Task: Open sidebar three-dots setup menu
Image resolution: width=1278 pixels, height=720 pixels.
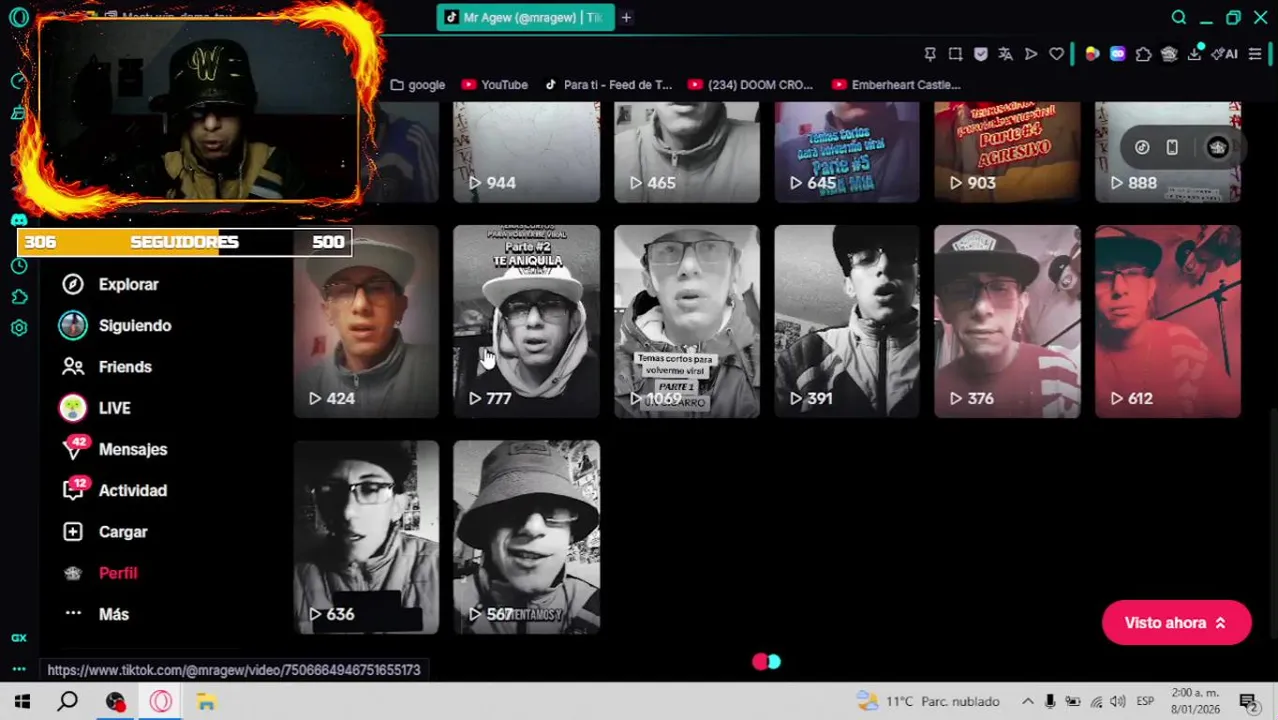Action: tap(19, 669)
